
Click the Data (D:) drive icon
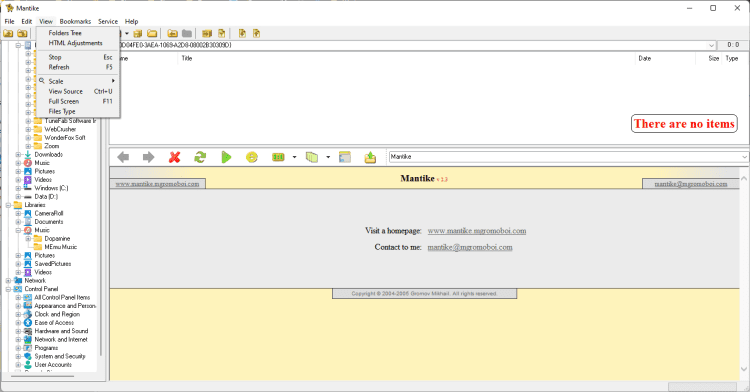point(28,196)
